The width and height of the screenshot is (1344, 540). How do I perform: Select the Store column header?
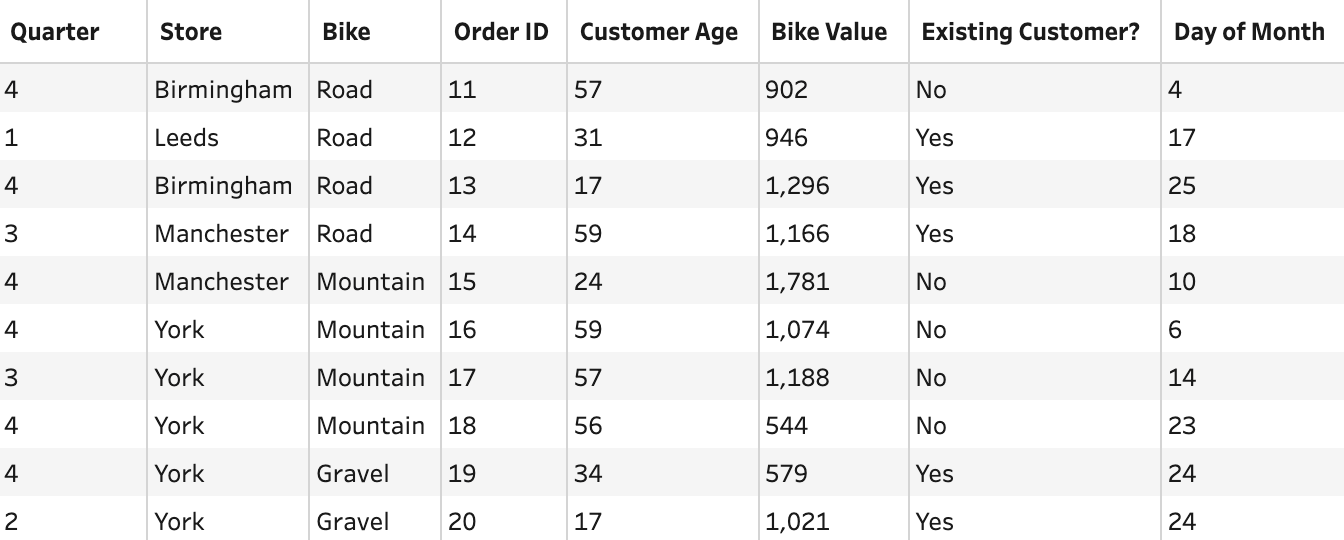coord(191,32)
